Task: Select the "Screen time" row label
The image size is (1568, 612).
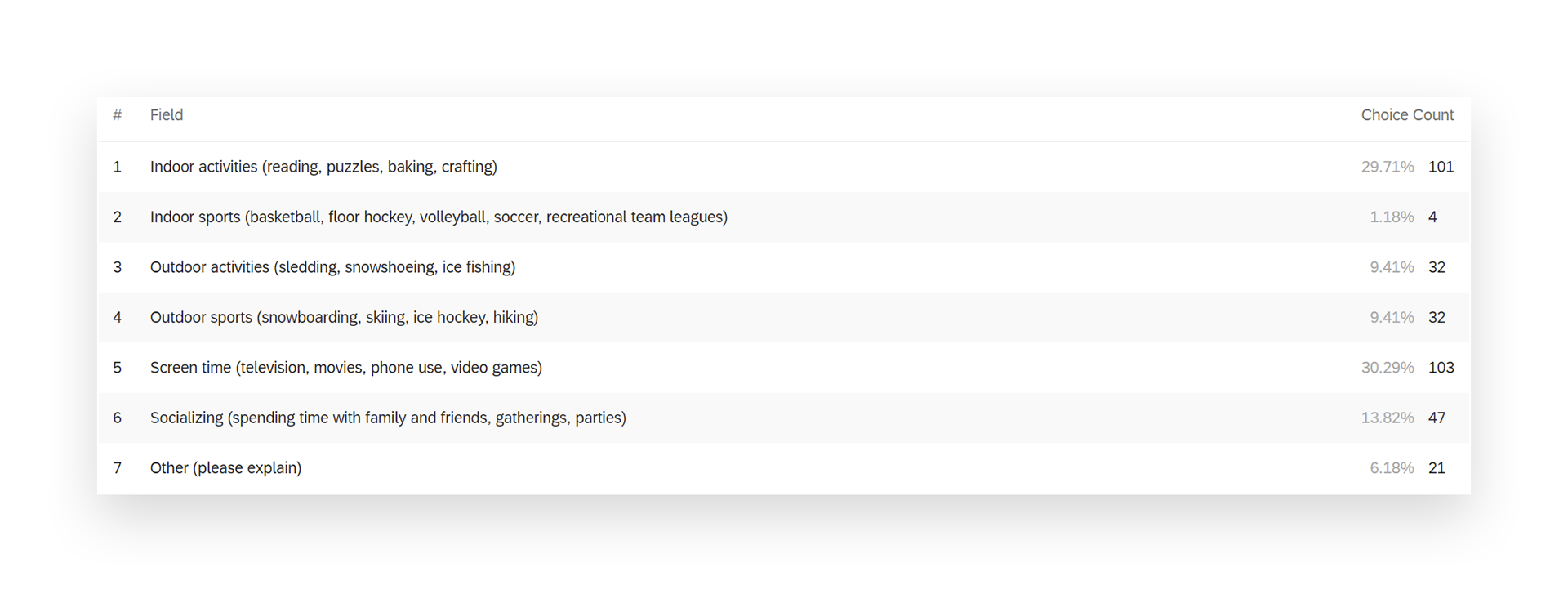Action: 345,368
